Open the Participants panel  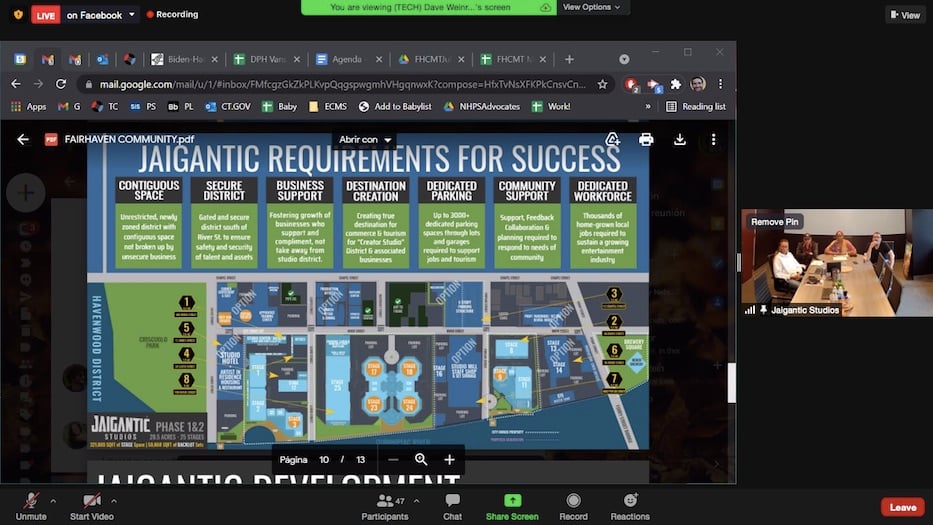pyautogui.click(x=385, y=507)
